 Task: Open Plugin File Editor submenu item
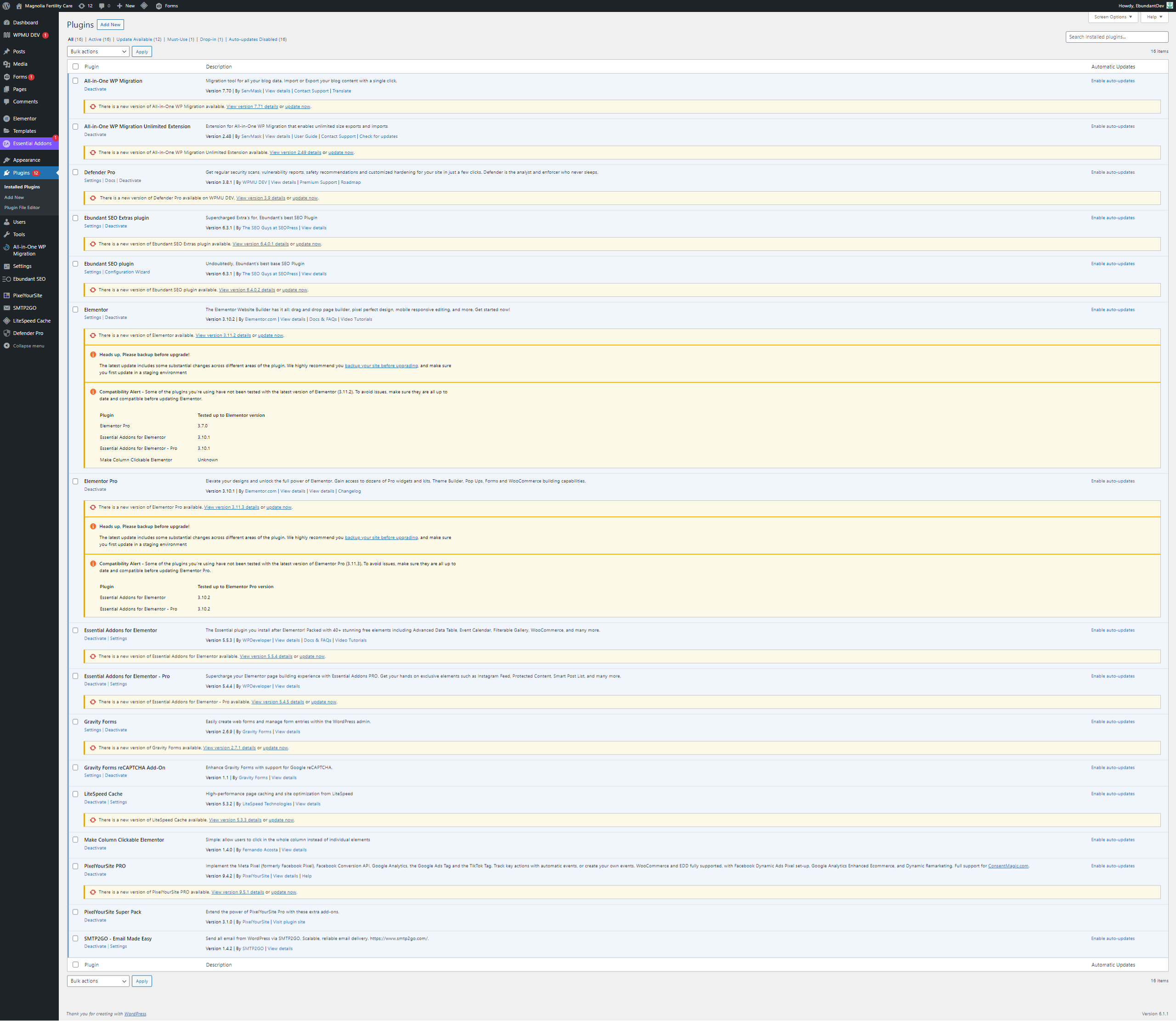pyautogui.click(x=22, y=207)
